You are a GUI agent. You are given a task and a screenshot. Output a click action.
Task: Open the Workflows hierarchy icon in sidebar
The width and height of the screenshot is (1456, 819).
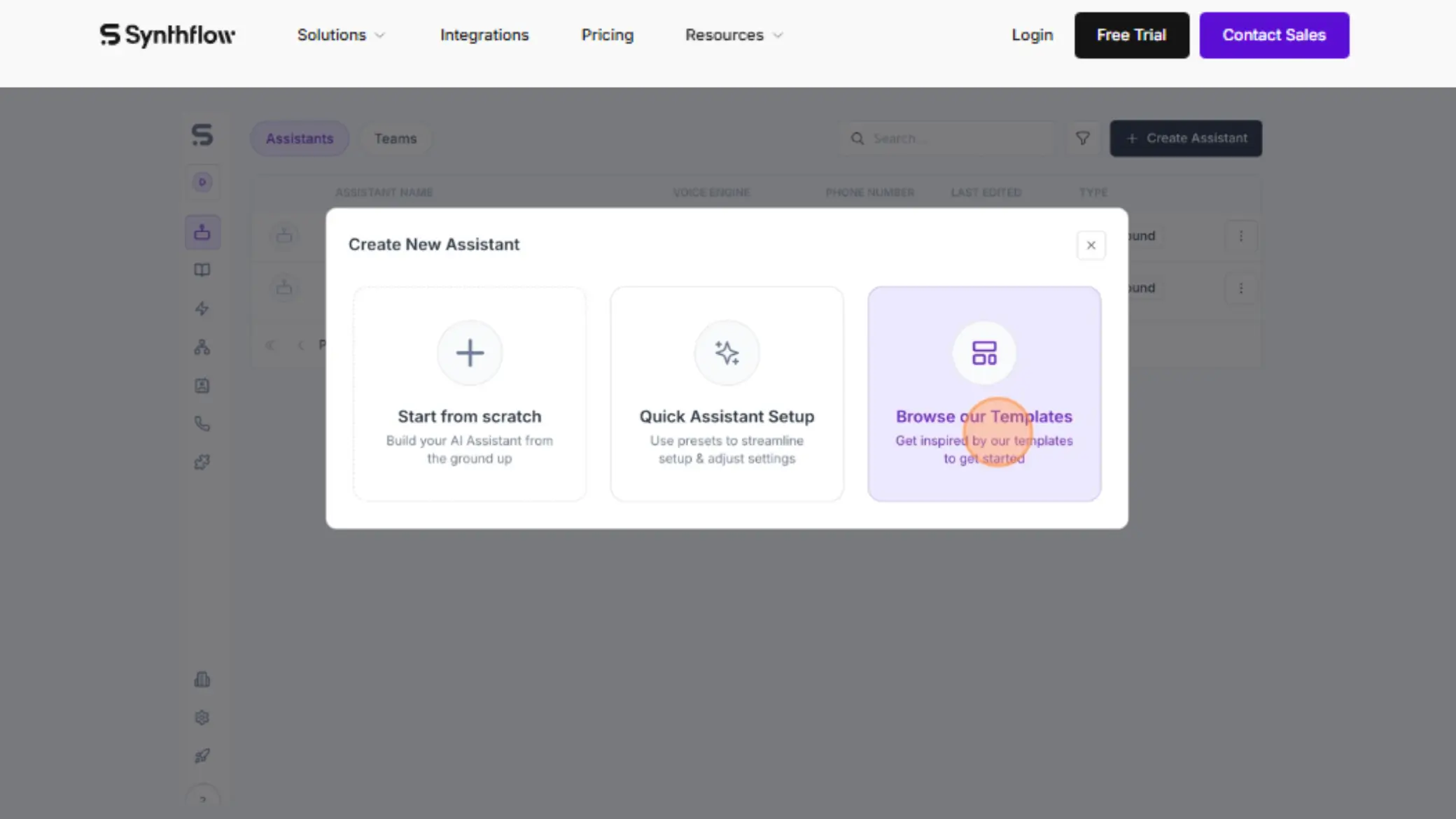tap(202, 347)
